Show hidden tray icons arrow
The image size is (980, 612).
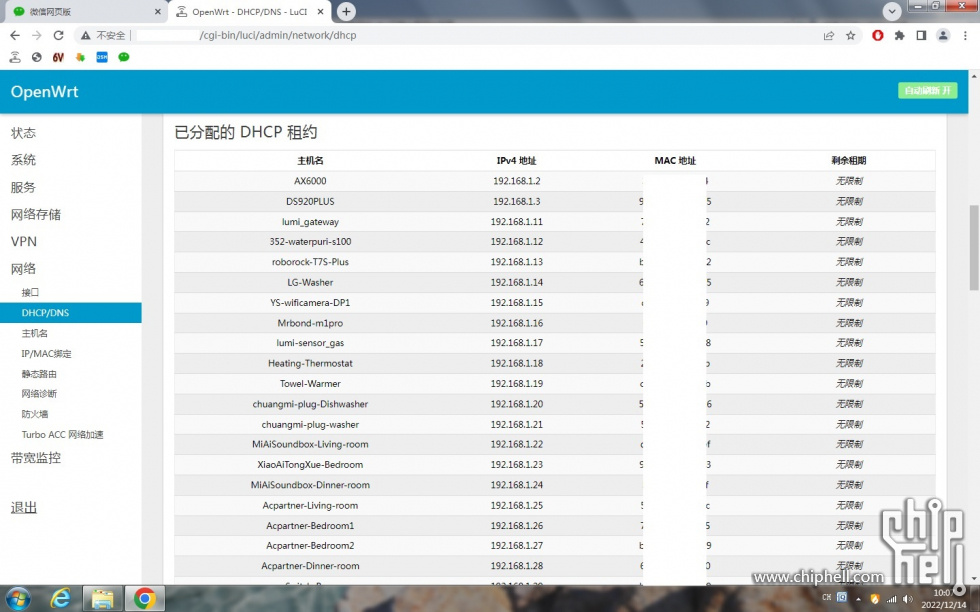pyautogui.click(x=858, y=599)
